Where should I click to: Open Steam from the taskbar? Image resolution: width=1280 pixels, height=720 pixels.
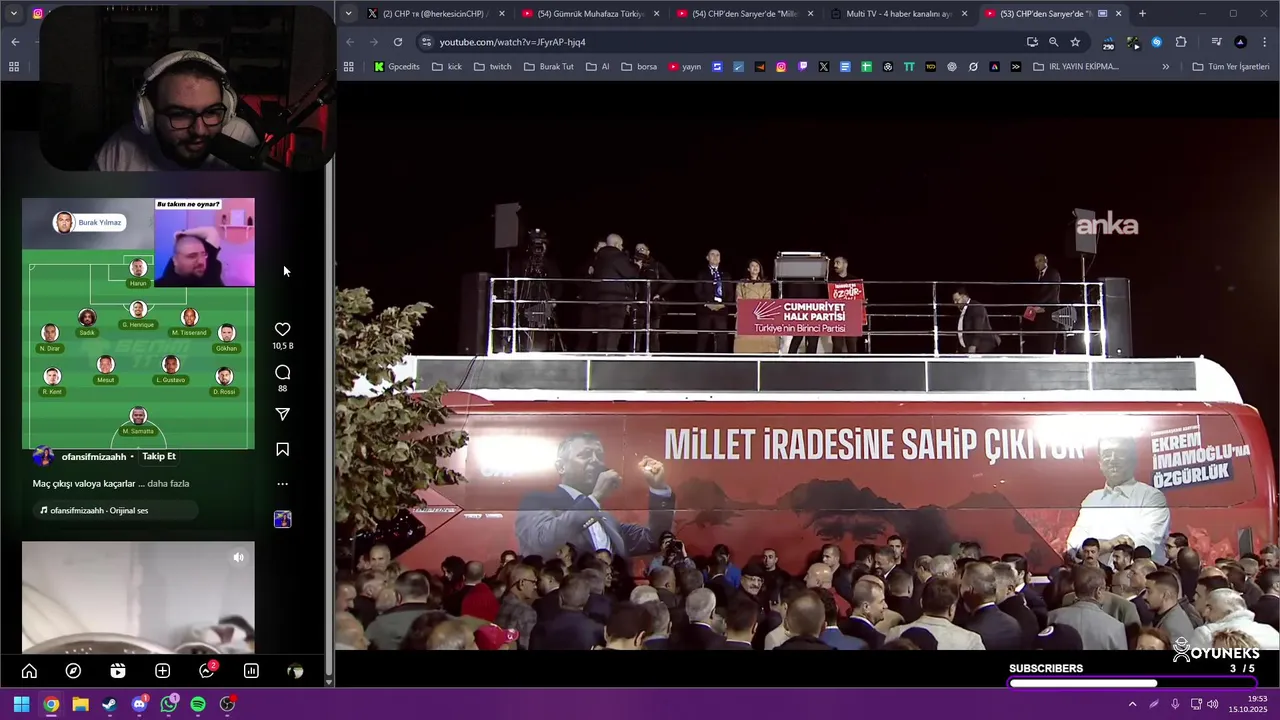[x=109, y=704]
